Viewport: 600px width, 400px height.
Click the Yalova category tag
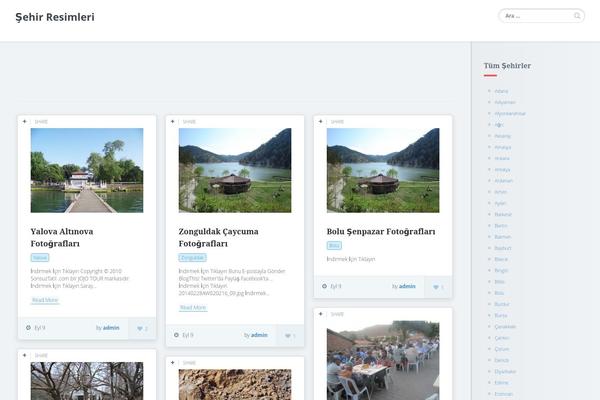pyautogui.click(x=40, y=258)
